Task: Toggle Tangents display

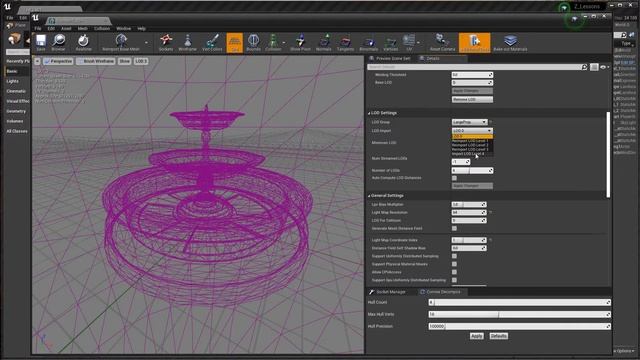Action: (345, 42)
